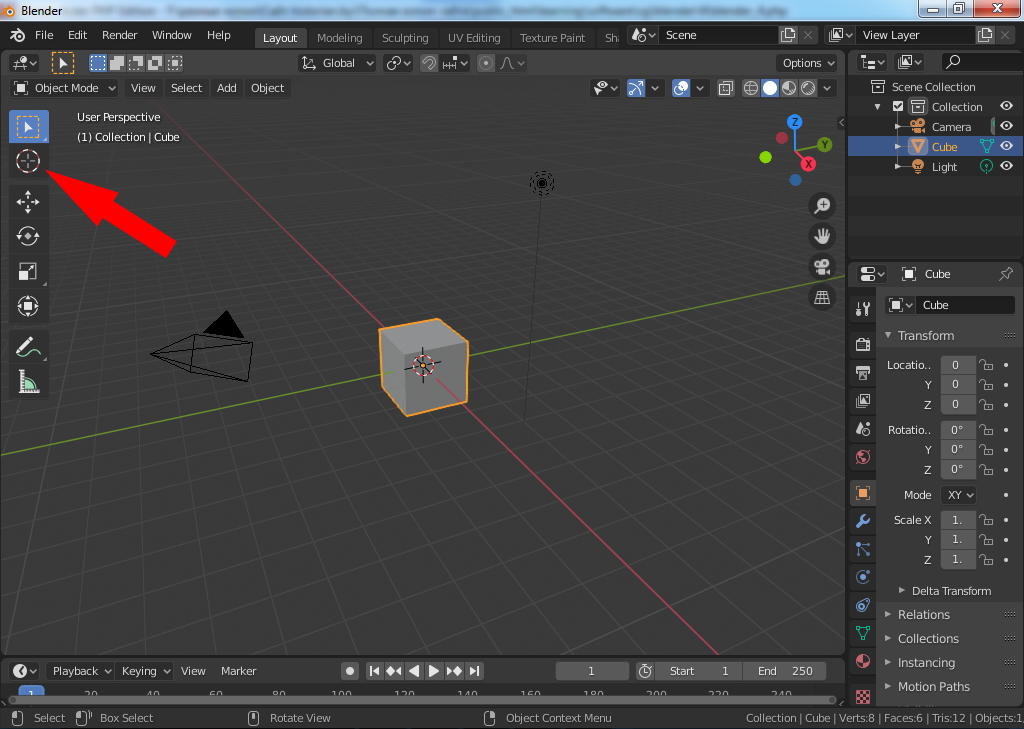Activate the Rotate tool

(28, 236)
